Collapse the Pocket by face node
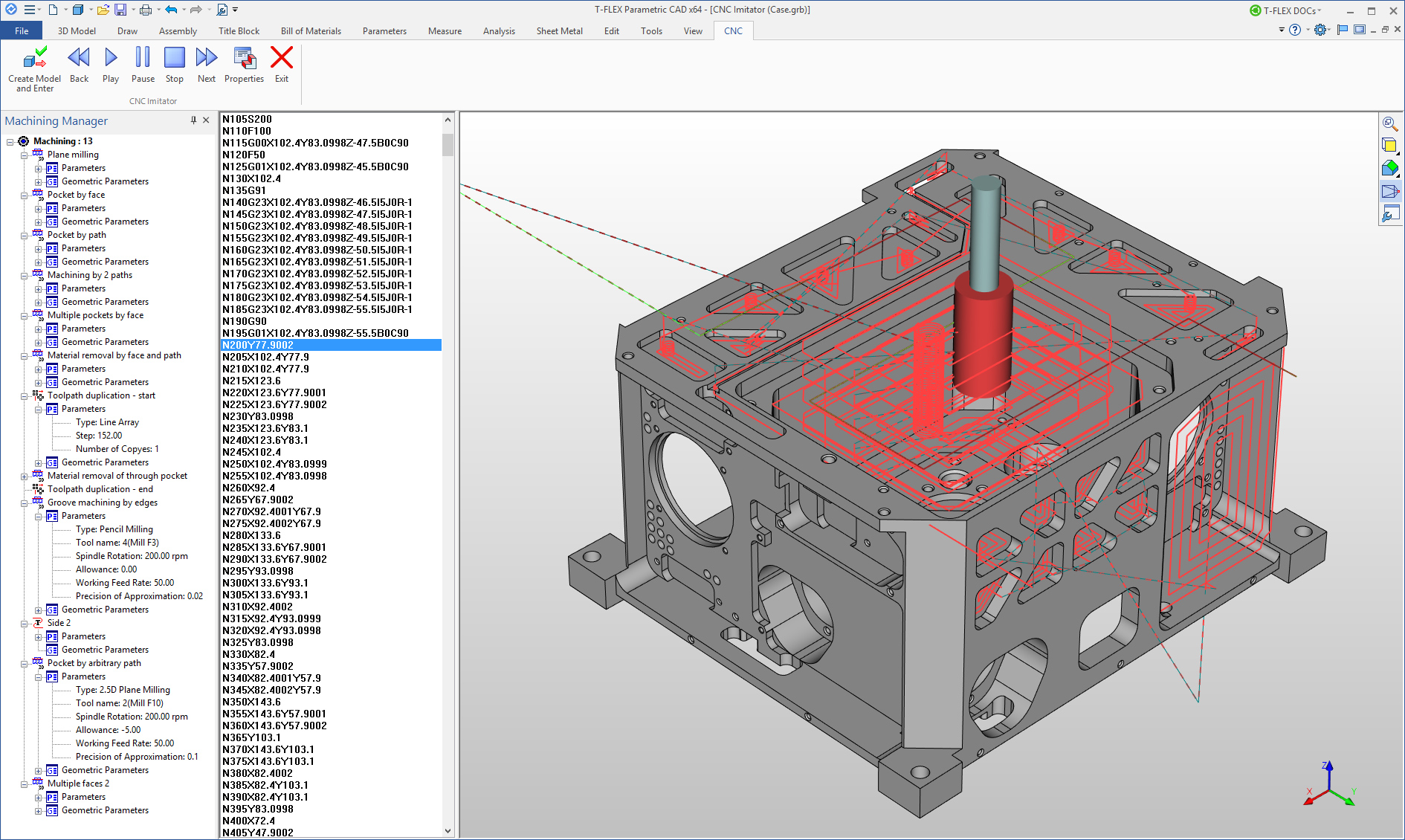The height and width of the screenshot is (840, 1405). 24,195
